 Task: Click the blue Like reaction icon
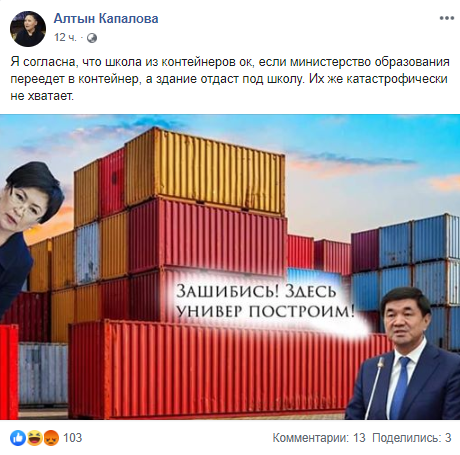click(18, 438)
